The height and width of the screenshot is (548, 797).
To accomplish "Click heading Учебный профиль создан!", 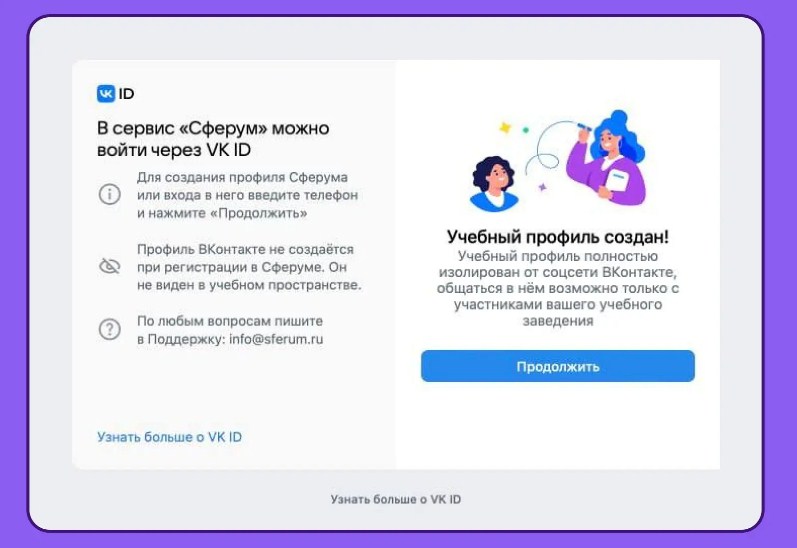I will (x=558, y=236).
